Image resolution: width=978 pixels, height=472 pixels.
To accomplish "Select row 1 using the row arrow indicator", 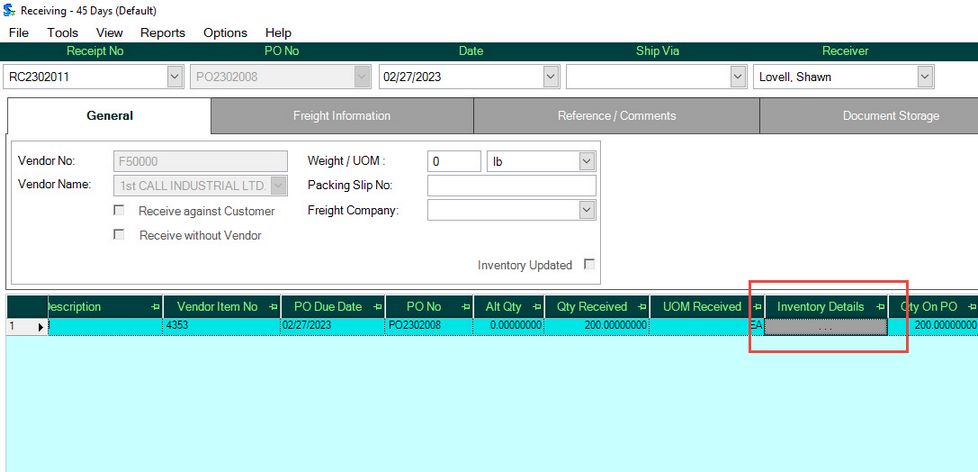I will [41, 326].
